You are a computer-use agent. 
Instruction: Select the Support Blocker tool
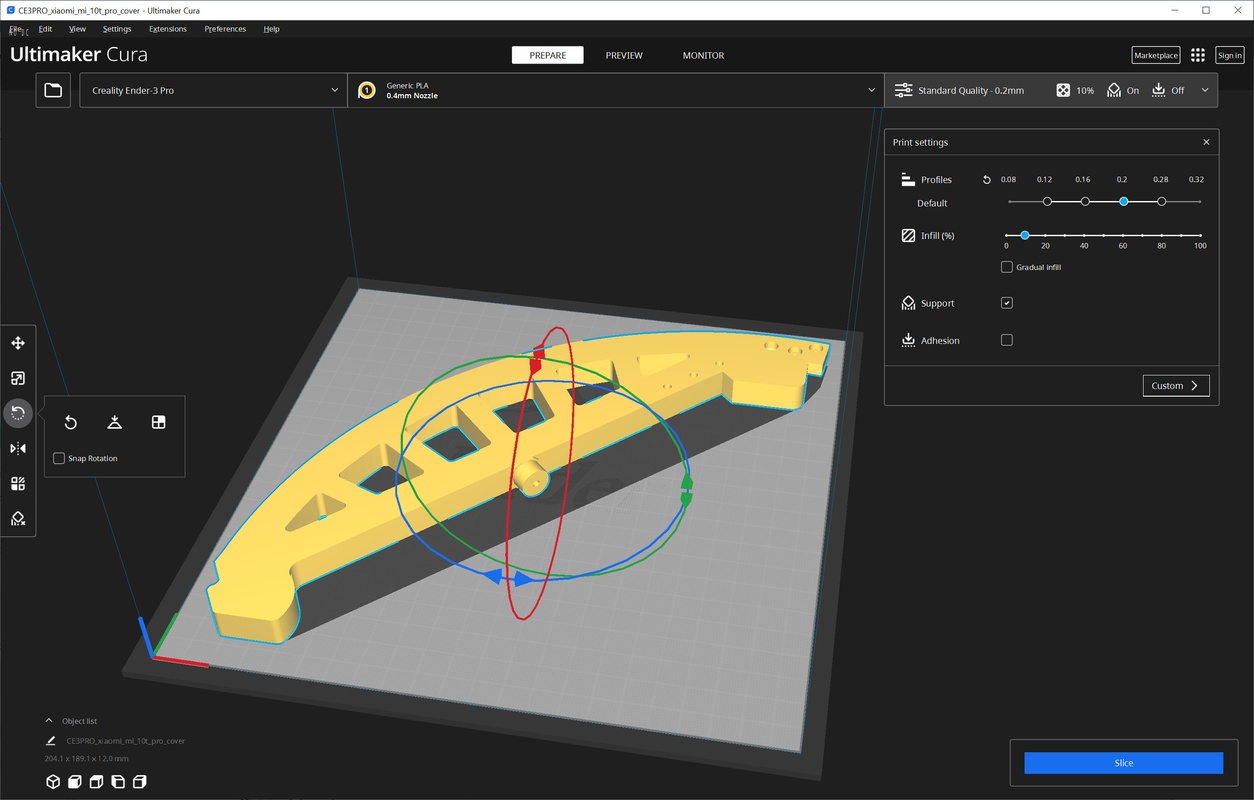18,518
